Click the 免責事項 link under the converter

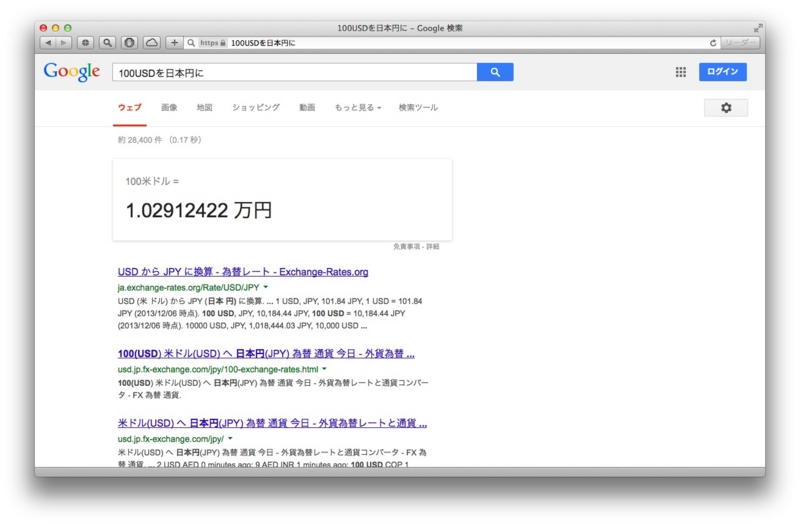point(407,246)
